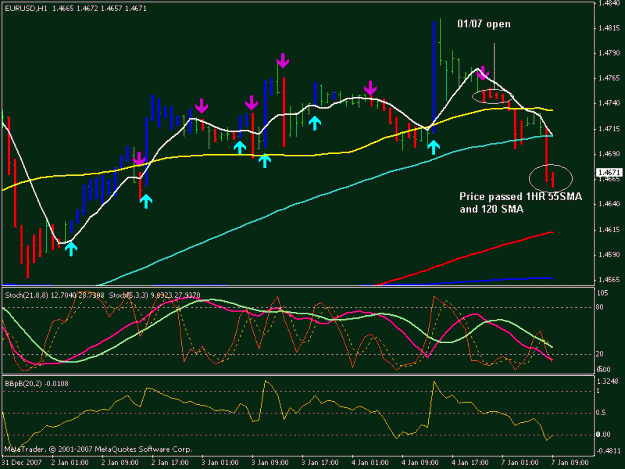Click the "2 Jan 09:00" time label
This screenshot has height=469, width=625.
point(120,463)
